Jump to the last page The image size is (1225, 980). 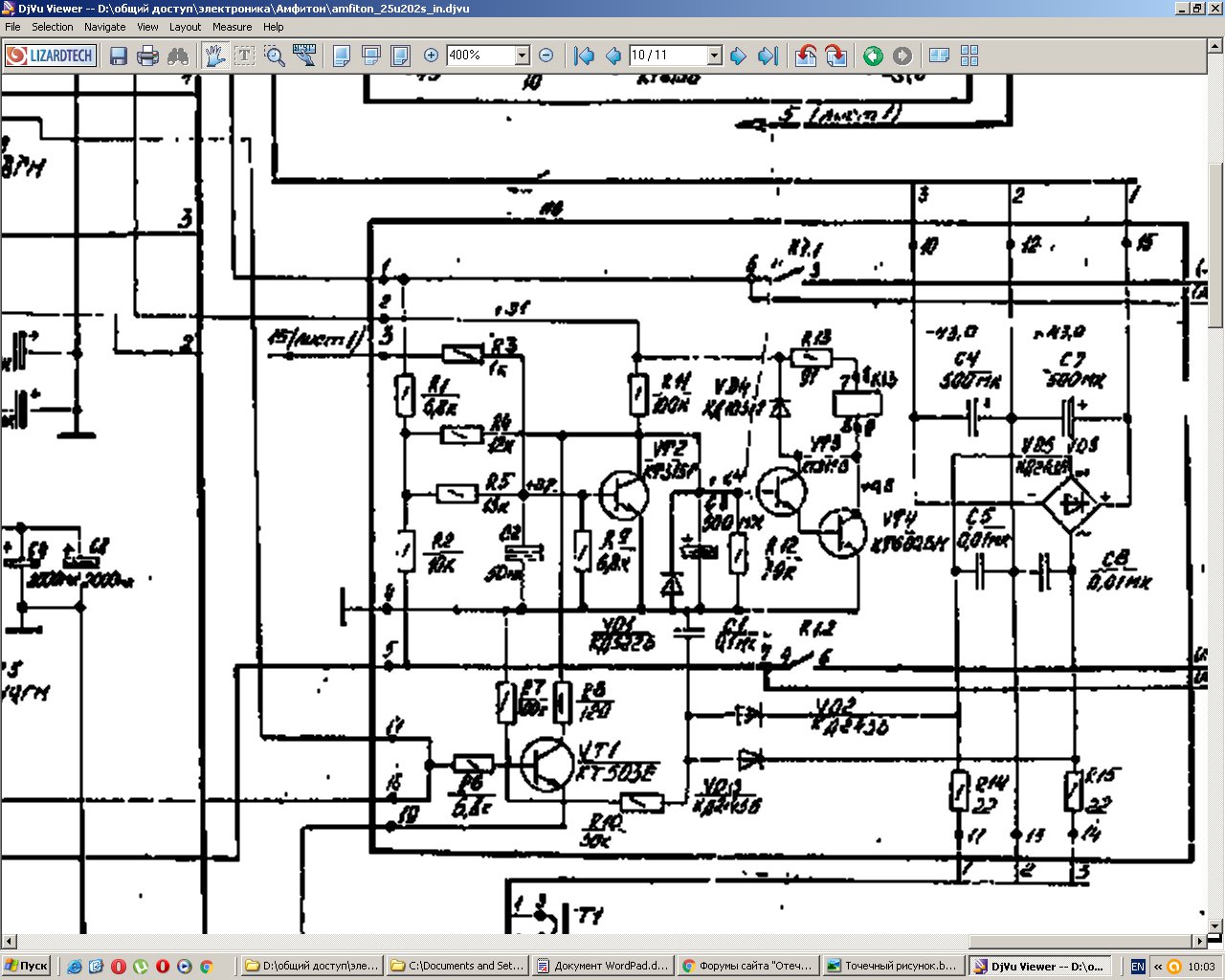768,56
